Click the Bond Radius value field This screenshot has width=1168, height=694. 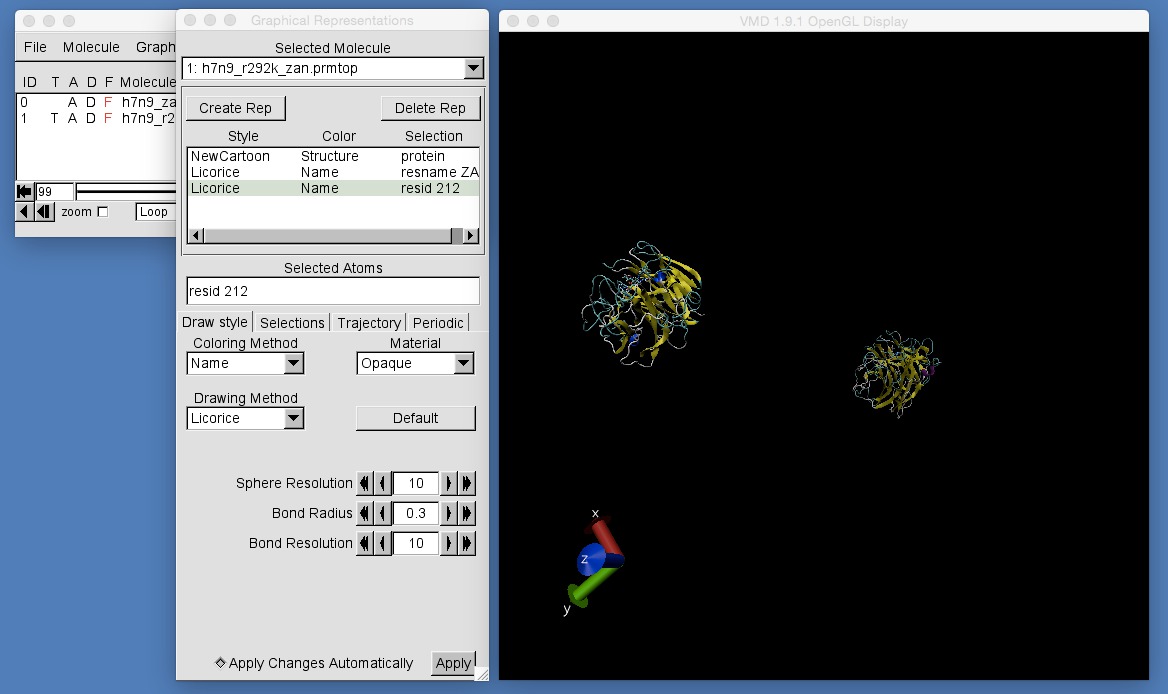coord(416,513)
